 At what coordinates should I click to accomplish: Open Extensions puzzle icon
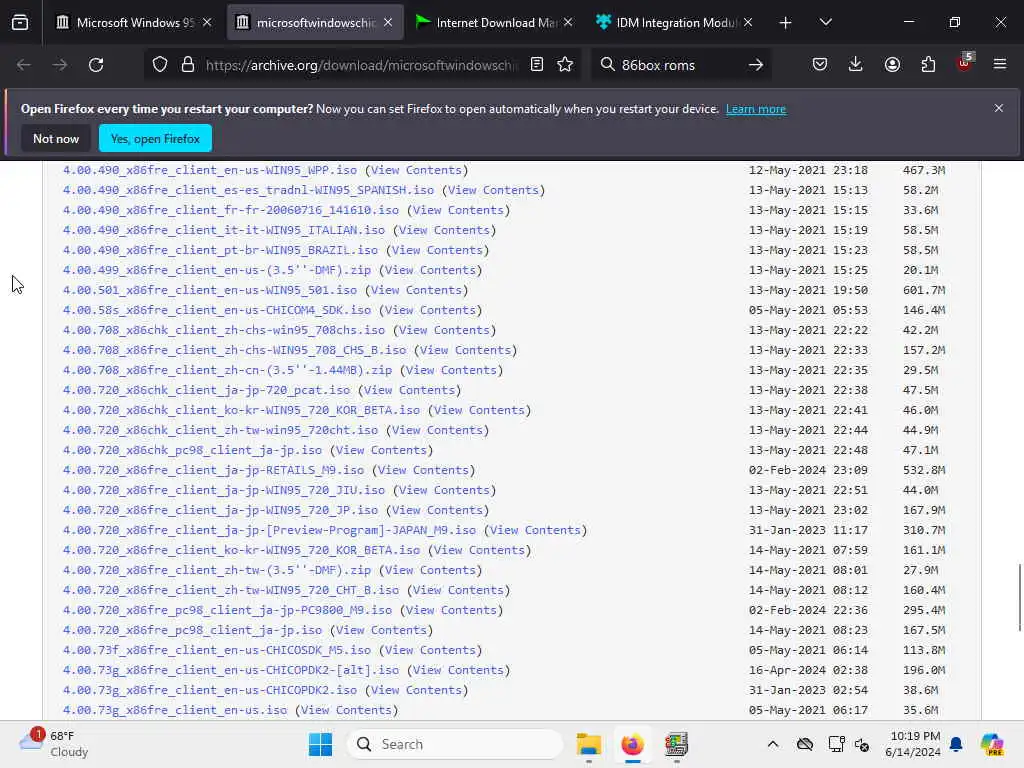tap(928, 65)
